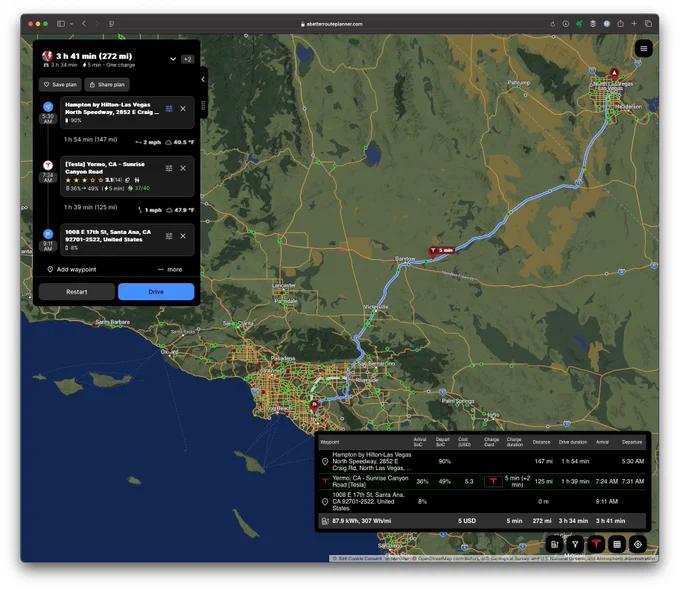Select the destination flag icon in itinerary
Screen dimensions: 680x590
coord(48,234)
